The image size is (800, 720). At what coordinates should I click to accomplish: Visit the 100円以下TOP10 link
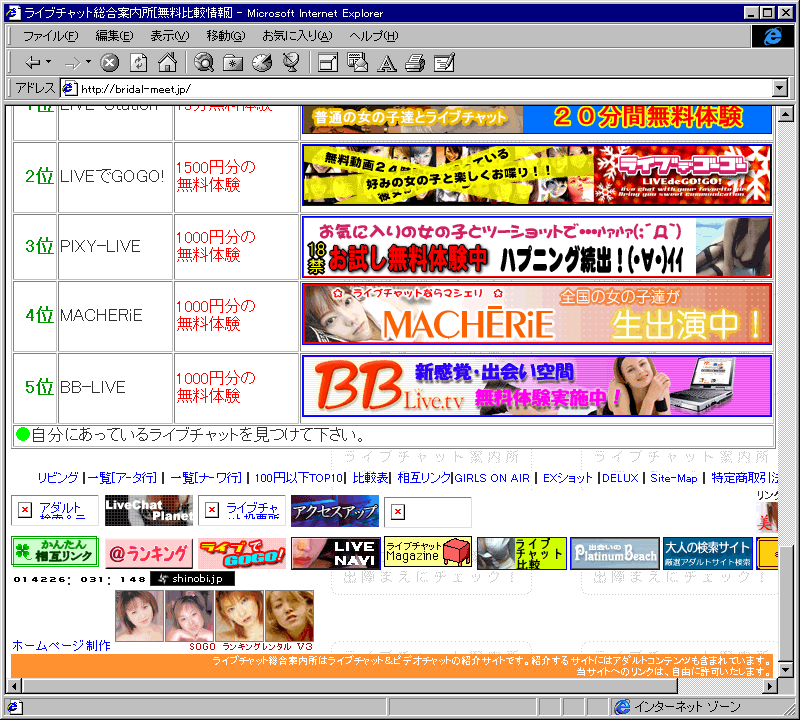[x=298, y=478]
